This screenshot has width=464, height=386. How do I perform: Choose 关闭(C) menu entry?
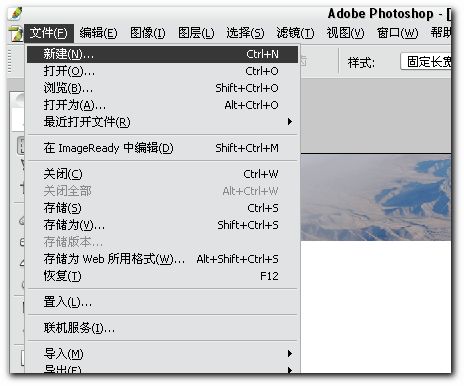tap(162, 174)
